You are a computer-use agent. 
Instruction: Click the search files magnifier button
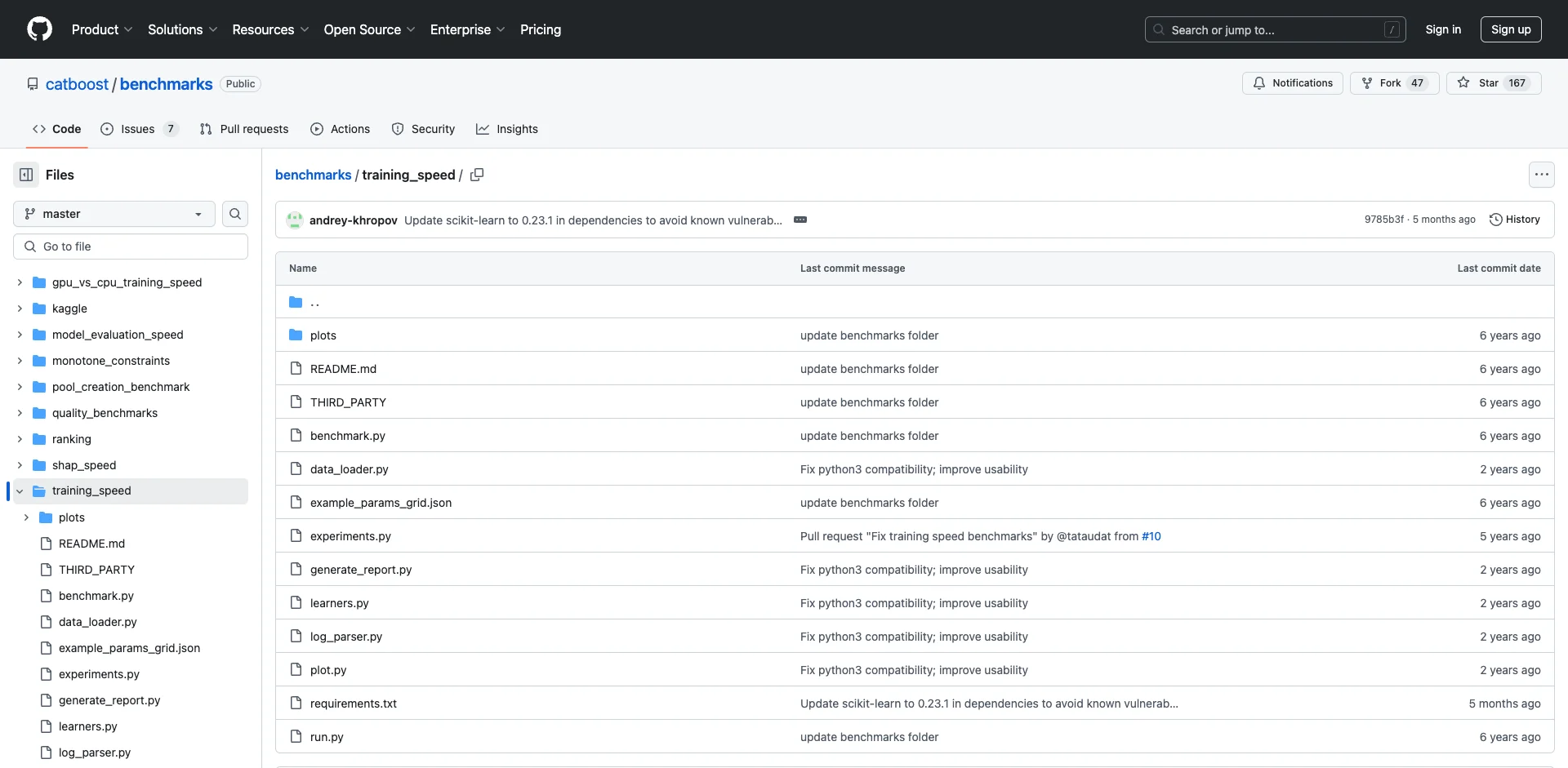pyautogui.click(x=235, y=214)
